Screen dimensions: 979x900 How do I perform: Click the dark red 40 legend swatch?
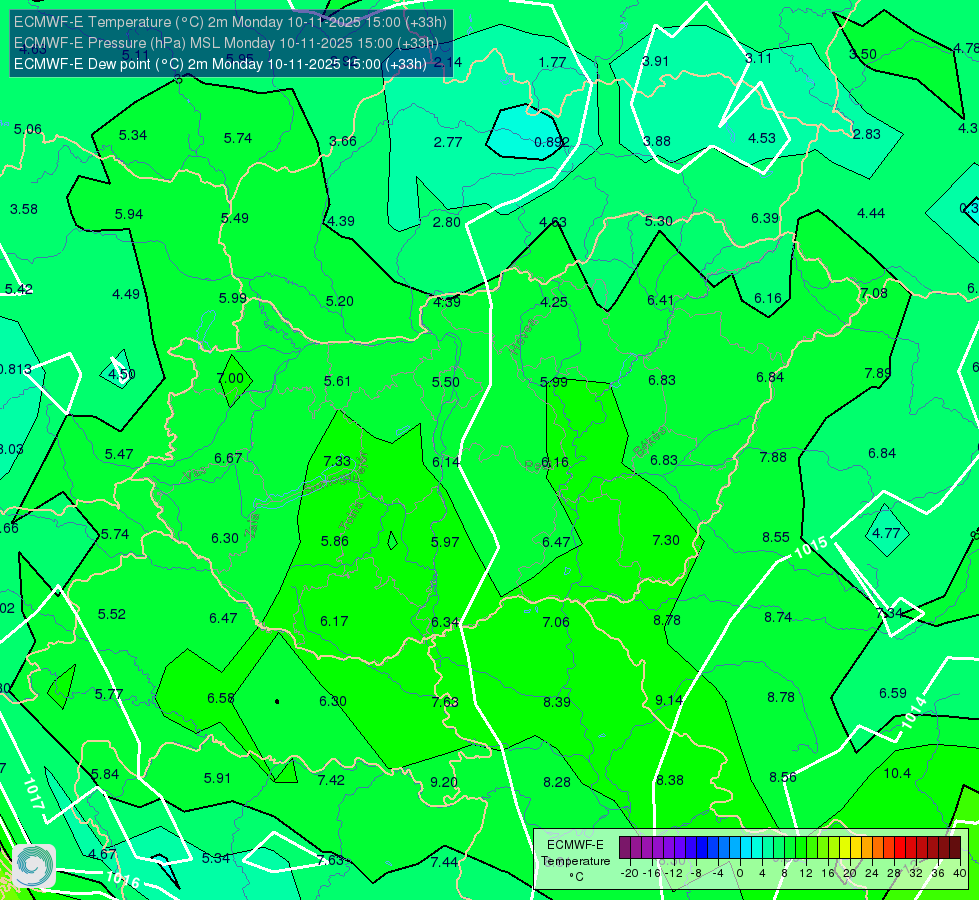(955, 848)
